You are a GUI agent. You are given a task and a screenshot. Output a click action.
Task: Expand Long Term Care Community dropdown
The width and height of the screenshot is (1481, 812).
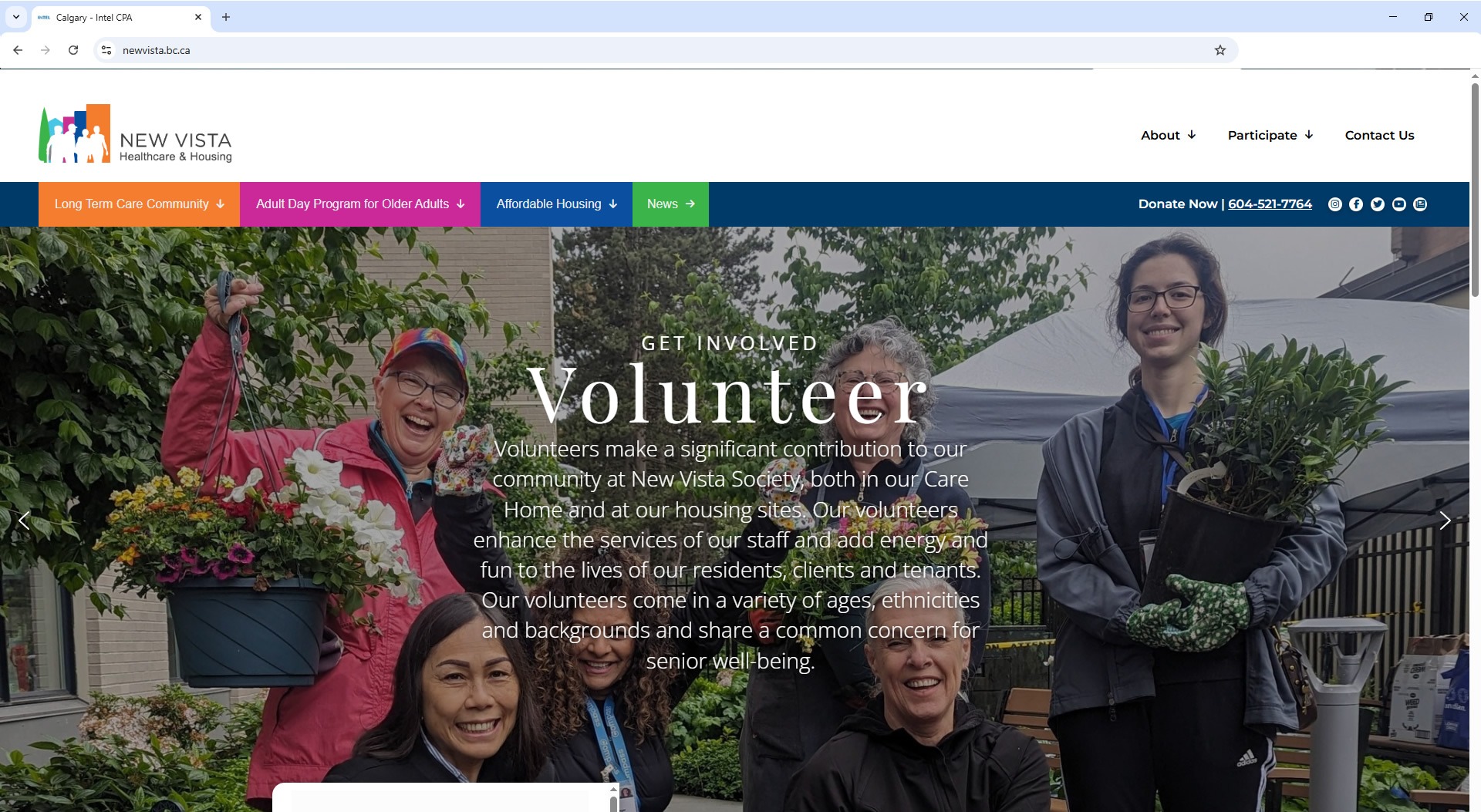(x=139, y=204)
